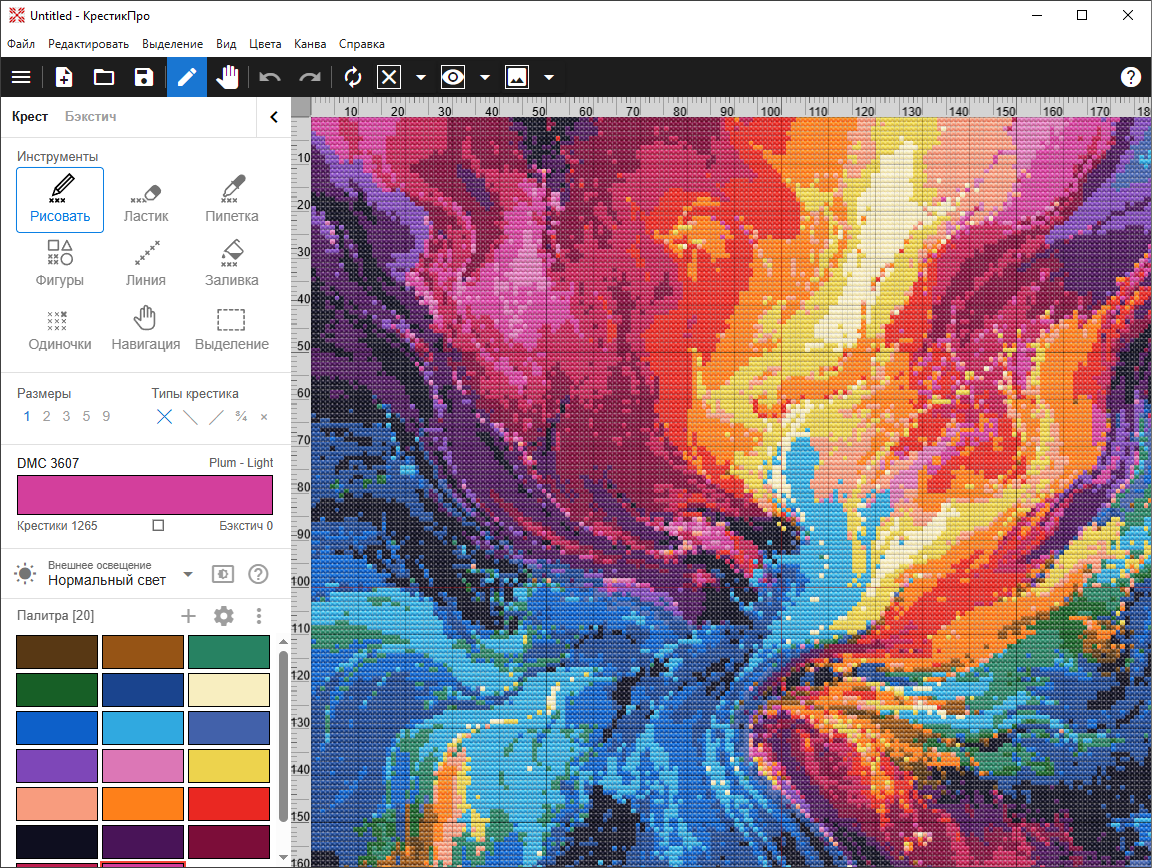
Task: Collapse the left panel with chevron
Action: click(x=274, y=117)
